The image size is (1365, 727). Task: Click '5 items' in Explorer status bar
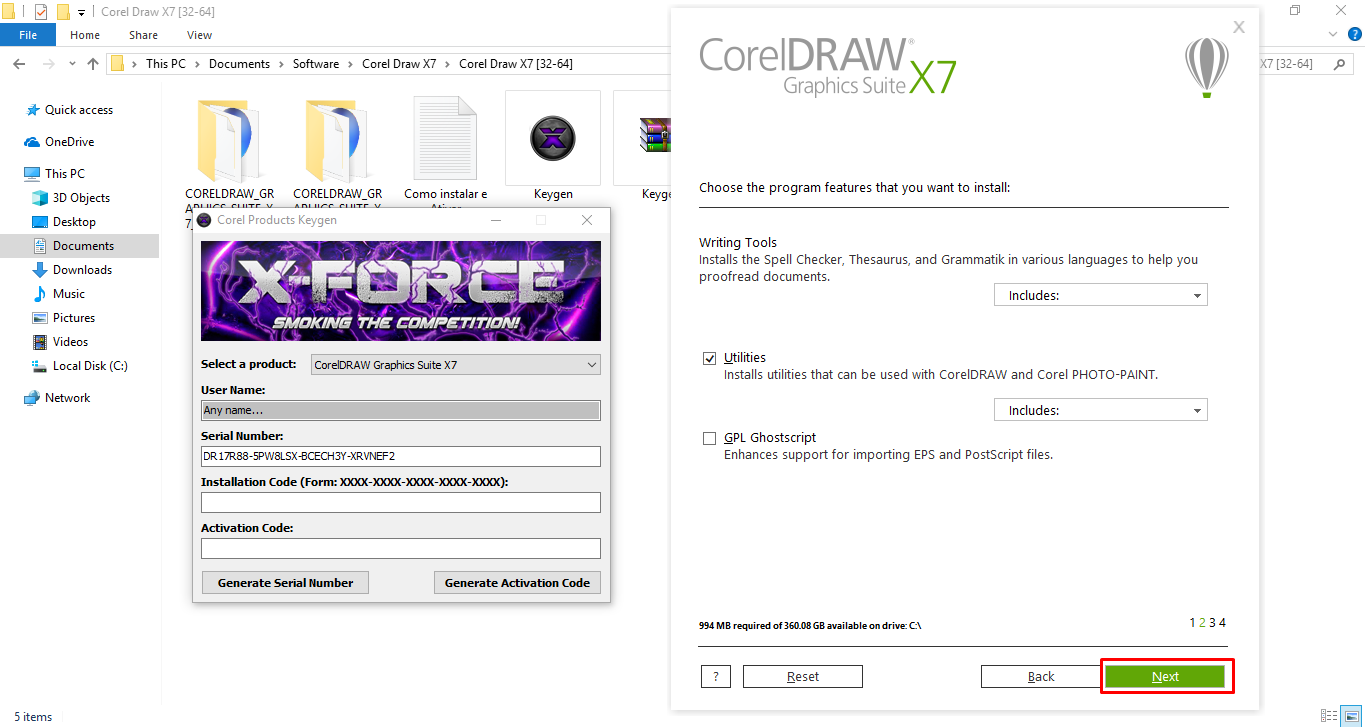(33, 716)
